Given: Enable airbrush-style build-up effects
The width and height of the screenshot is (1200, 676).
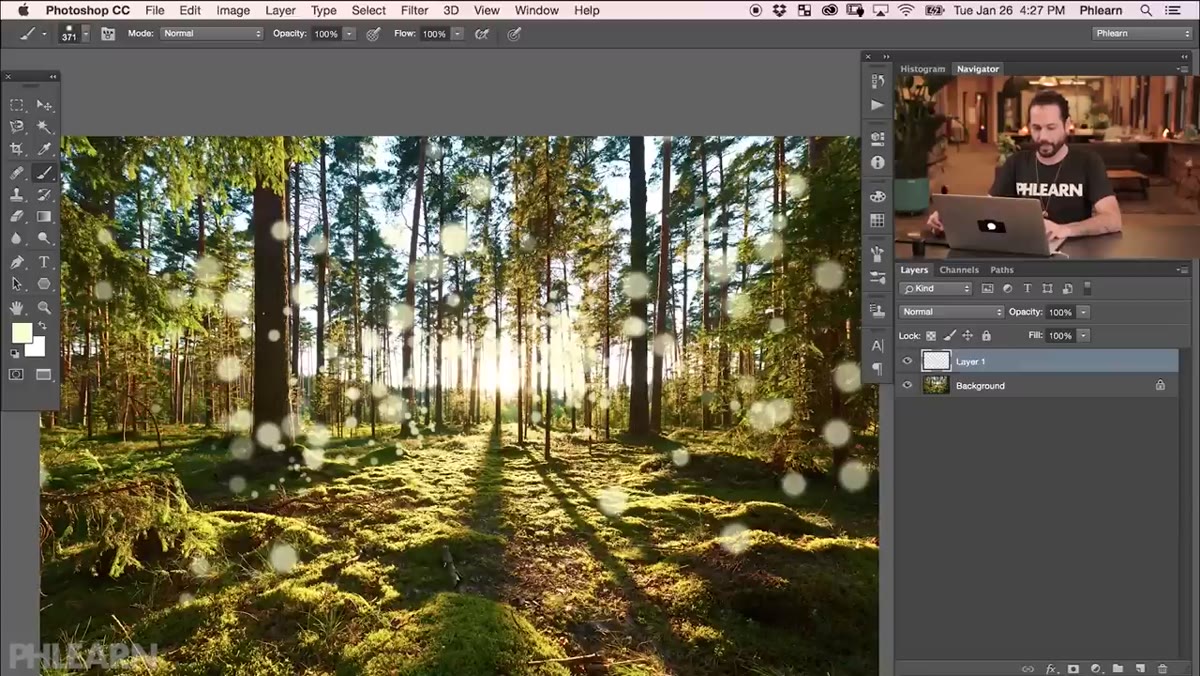Looking at the screenshot, I should [481, 33].
